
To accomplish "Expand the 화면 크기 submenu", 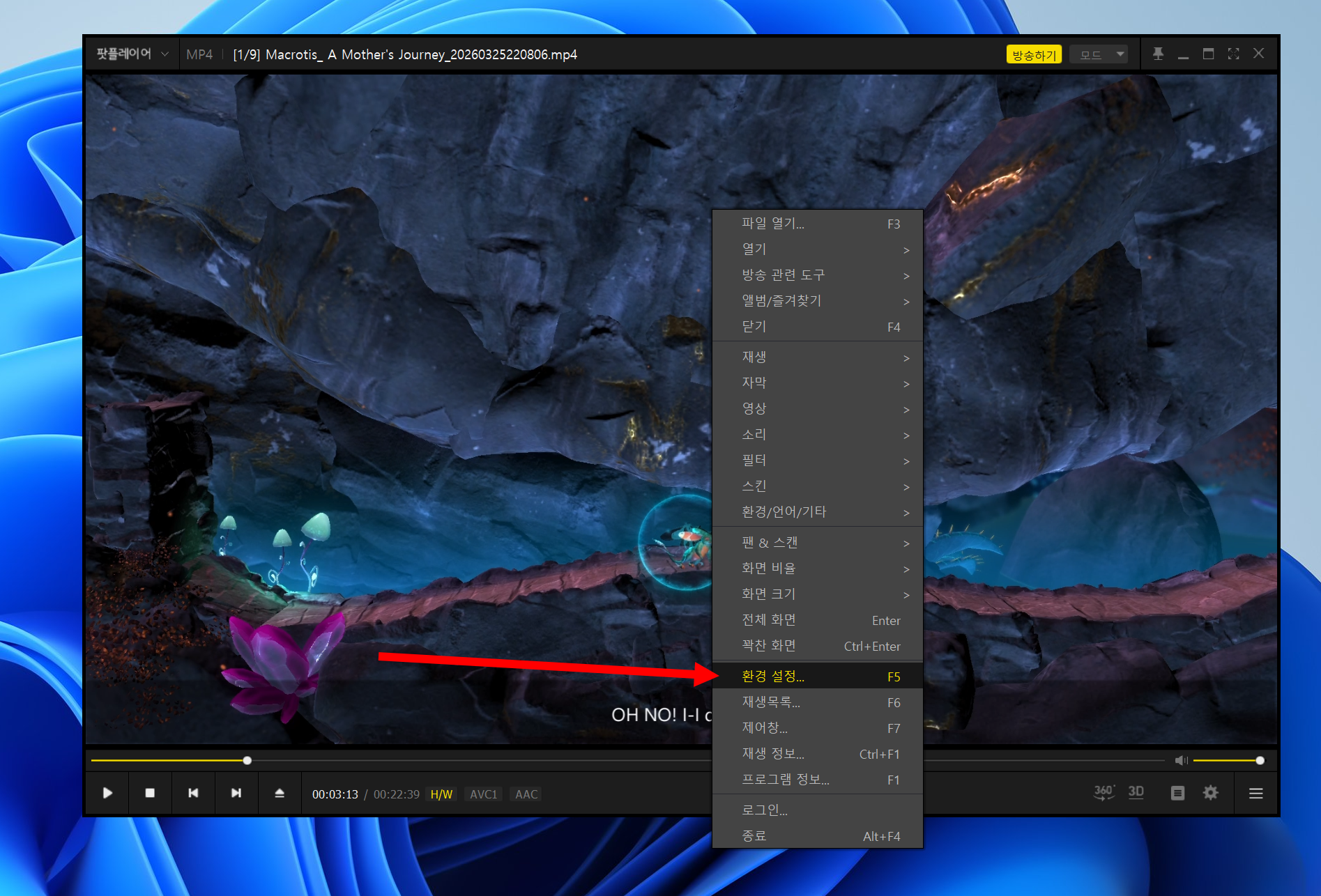I will pyautogui.click(x=818, y=594).
